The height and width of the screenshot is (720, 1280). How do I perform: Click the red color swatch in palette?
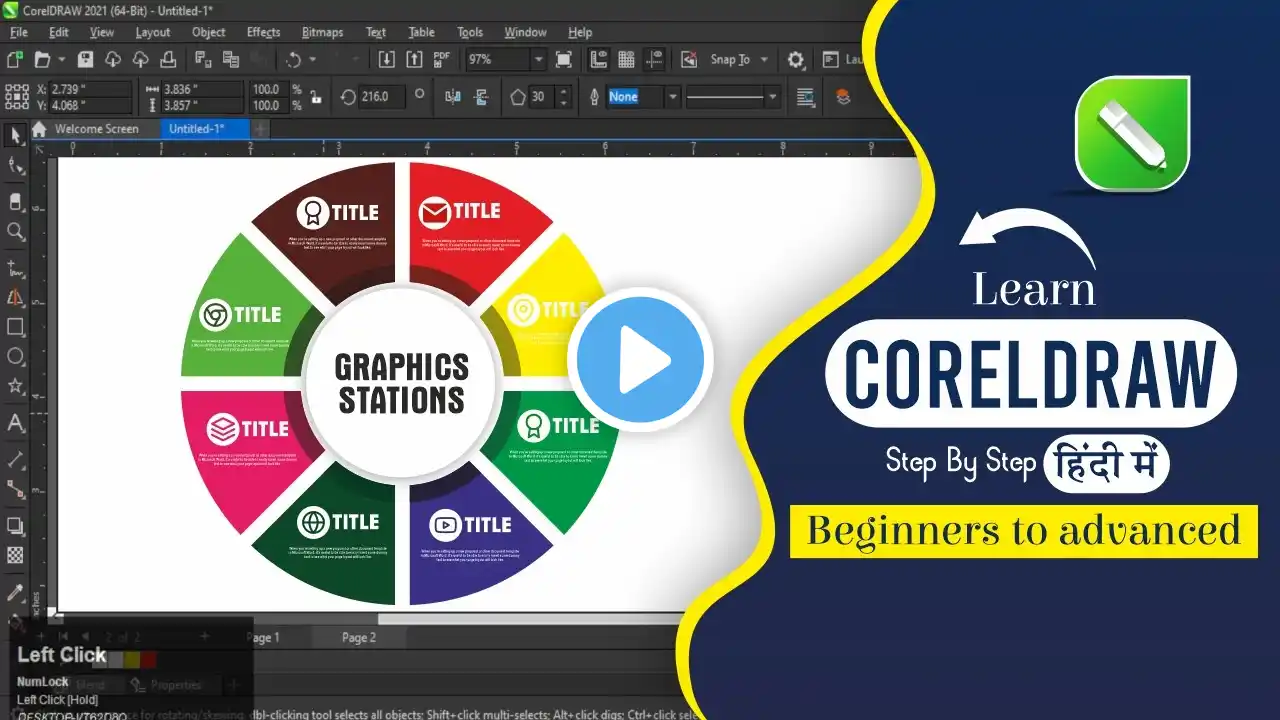(149, 660)
